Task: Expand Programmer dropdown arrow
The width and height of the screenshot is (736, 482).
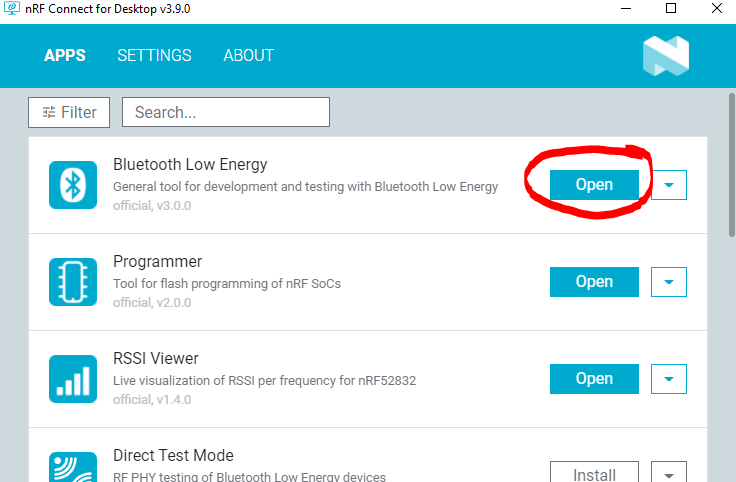Action: (x=669, y=282)
